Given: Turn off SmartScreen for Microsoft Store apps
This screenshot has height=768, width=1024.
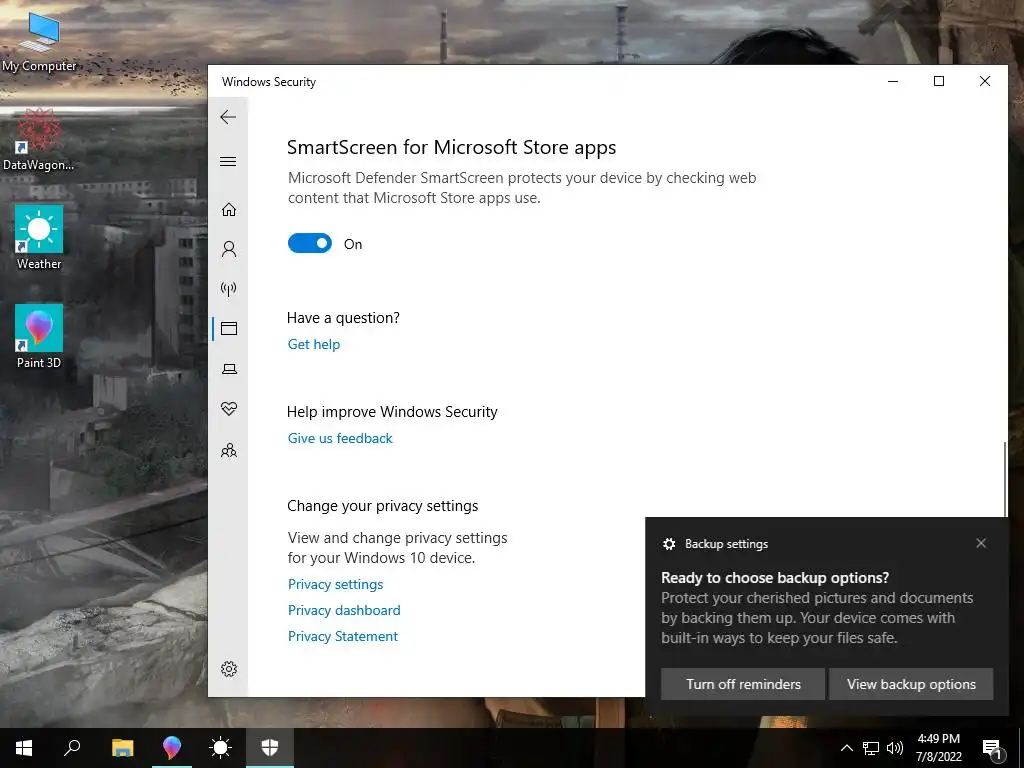Looking at the screenshot, I should tap(310, 244).
